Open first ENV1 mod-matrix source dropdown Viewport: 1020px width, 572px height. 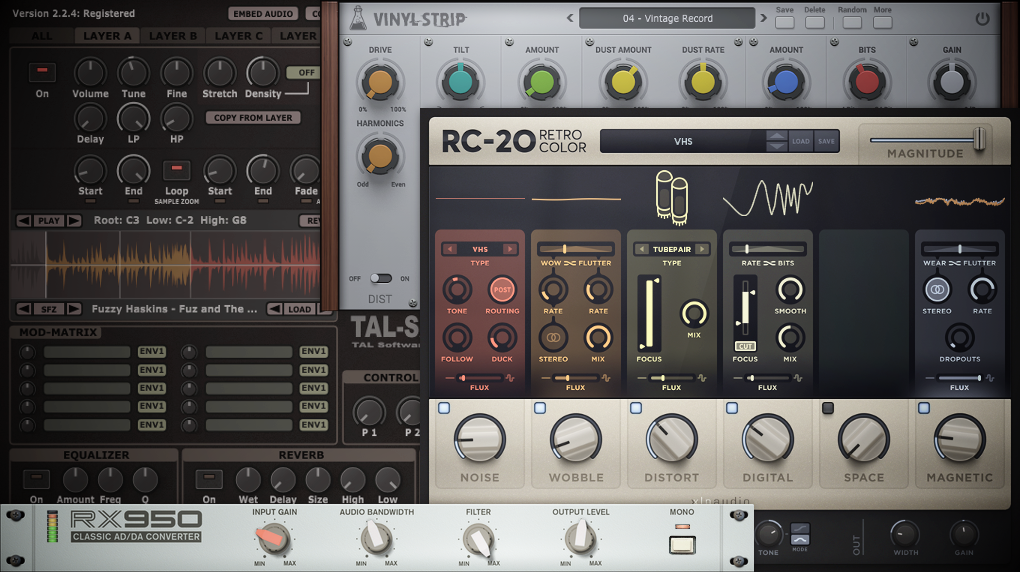(152, 351)
